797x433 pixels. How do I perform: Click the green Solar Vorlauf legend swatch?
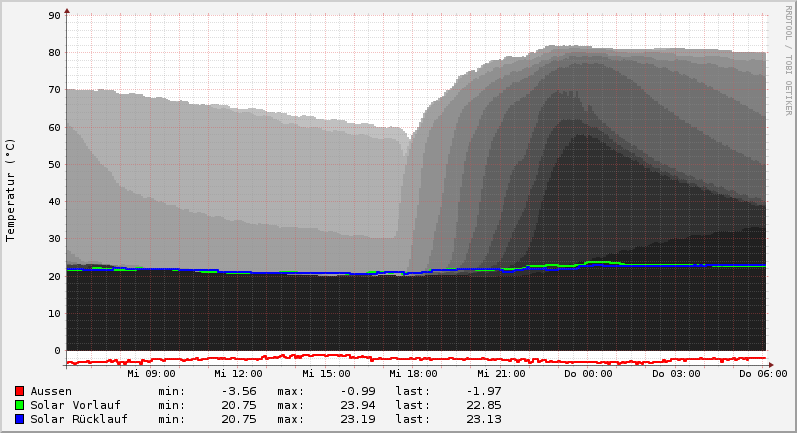(x=19, y=405)
